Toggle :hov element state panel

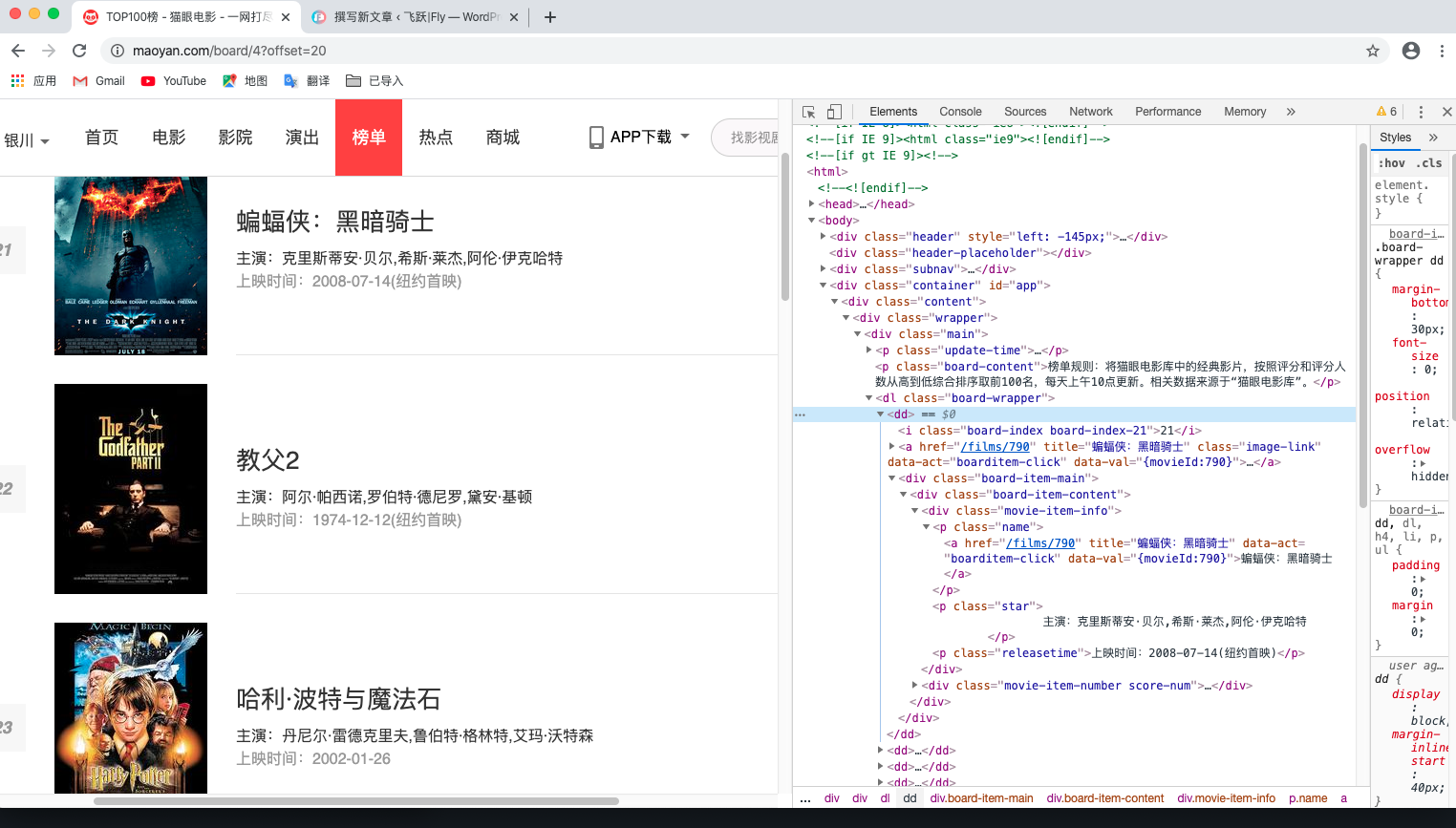(x=1393, y=163)
